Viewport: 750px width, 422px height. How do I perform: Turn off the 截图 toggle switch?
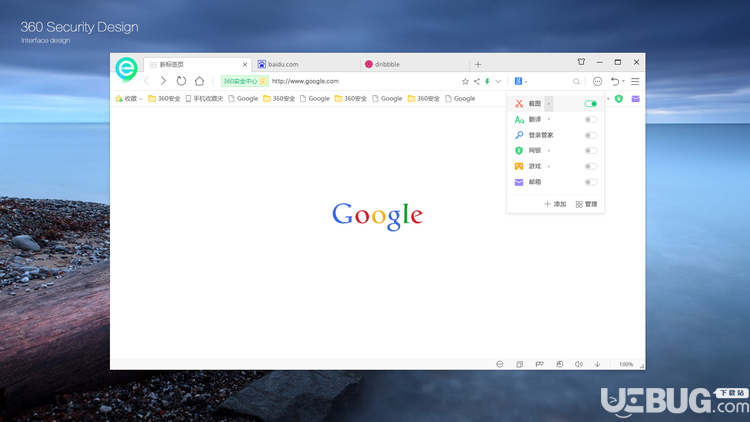pos(591,103)
